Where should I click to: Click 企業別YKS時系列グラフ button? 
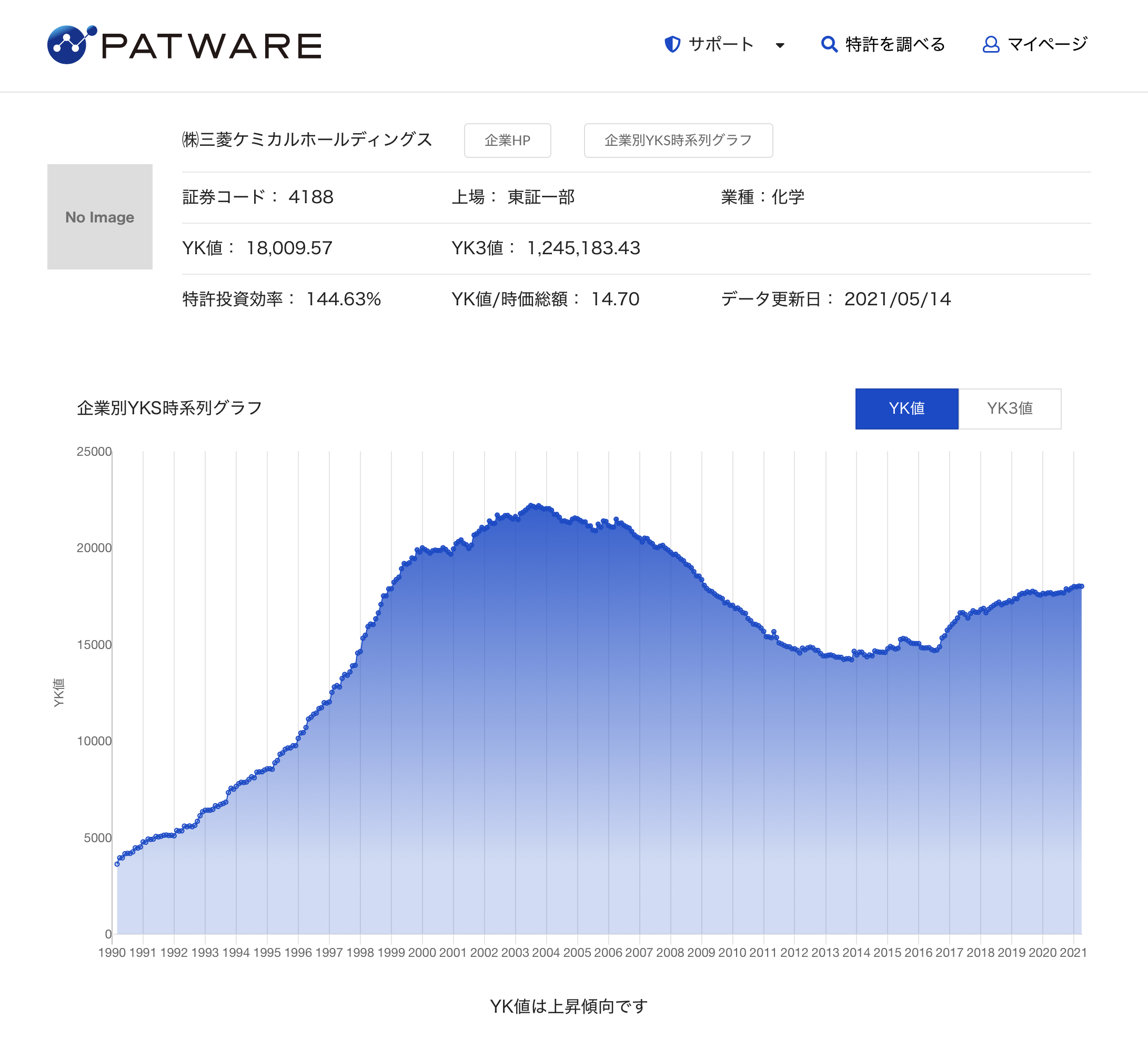(x=678, y=140)
